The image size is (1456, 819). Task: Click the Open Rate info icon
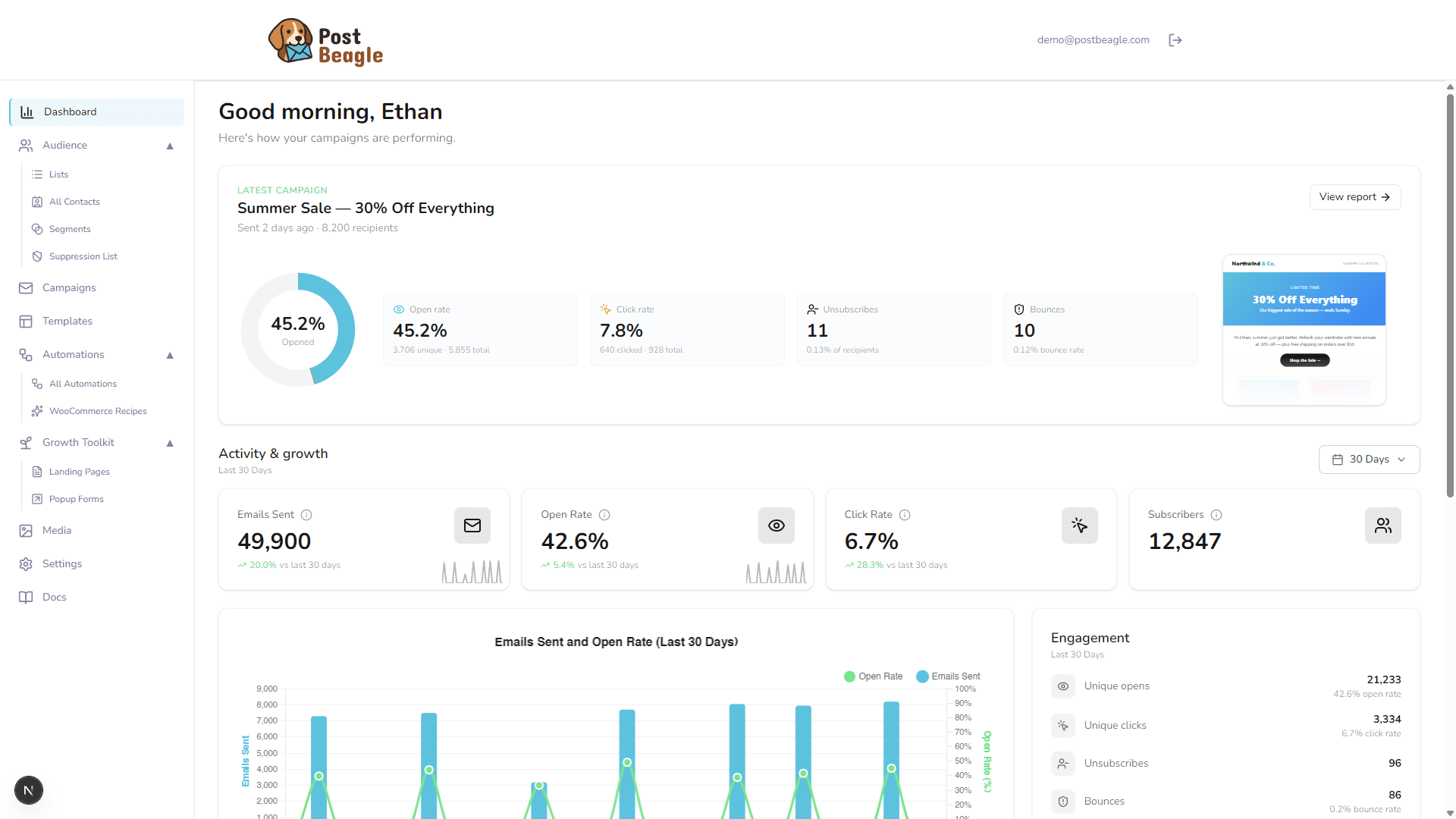click(x=604, y=515)
